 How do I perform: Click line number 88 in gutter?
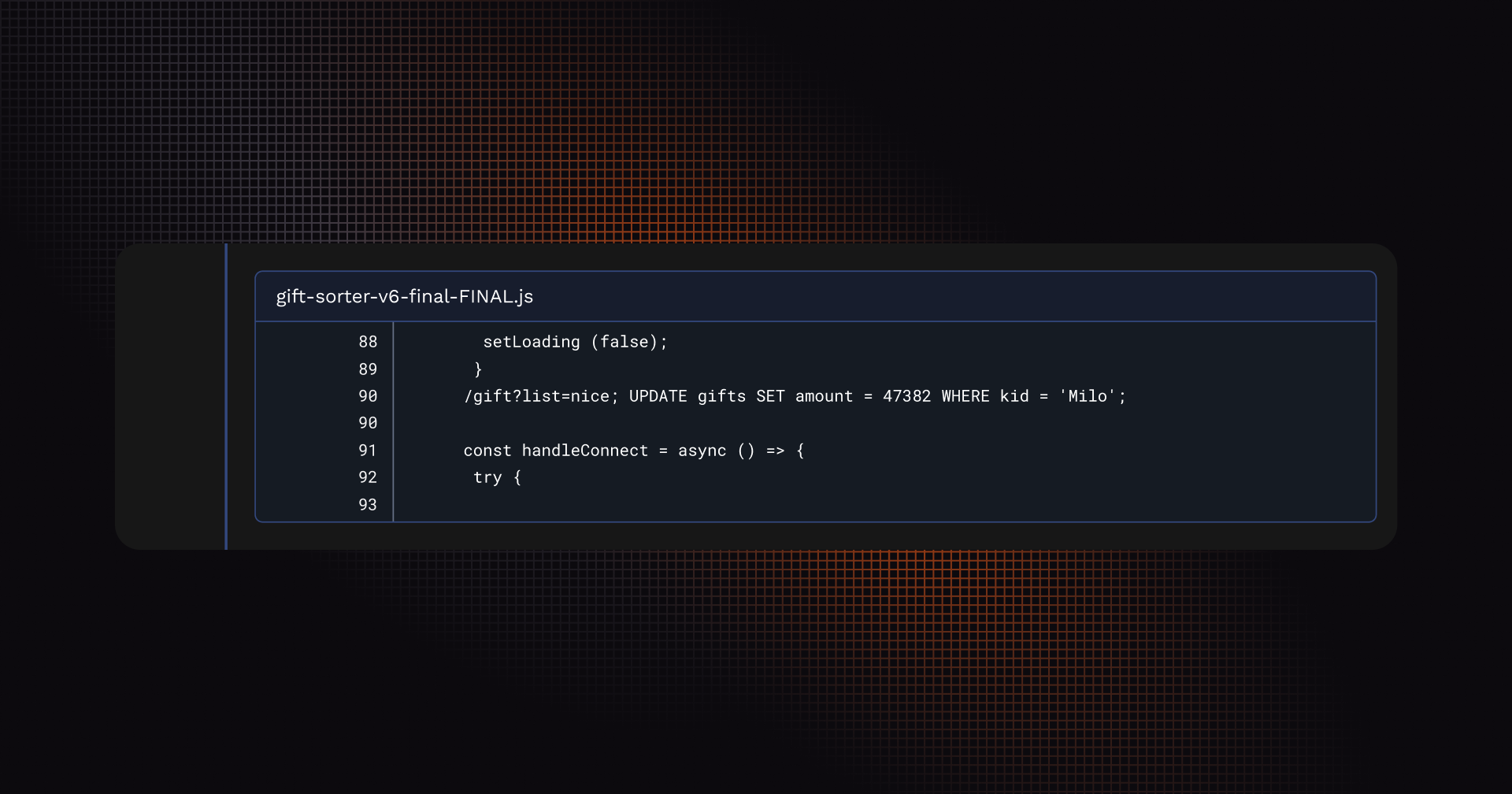click(368, 342)
